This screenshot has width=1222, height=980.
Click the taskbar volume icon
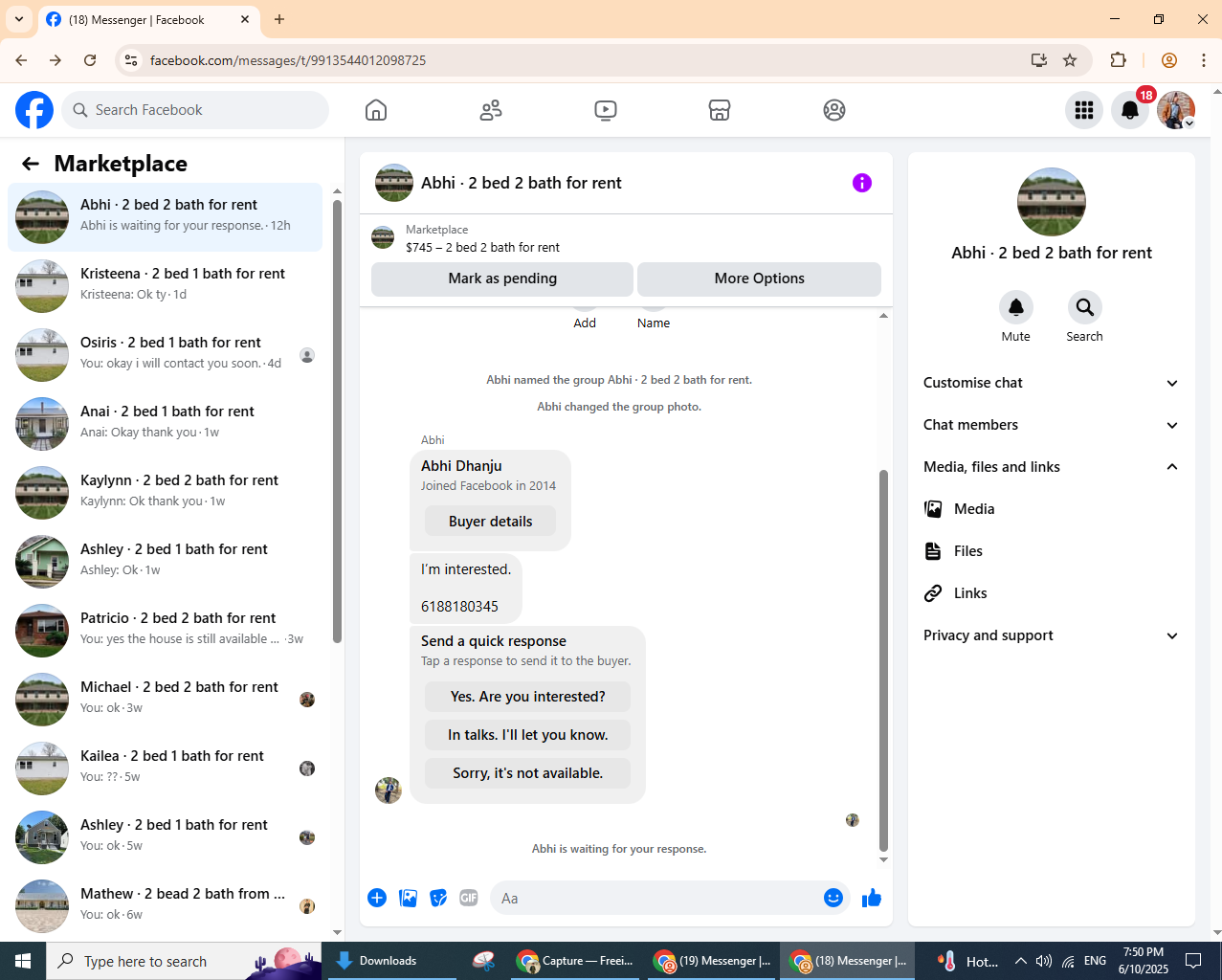(1044, 961)
